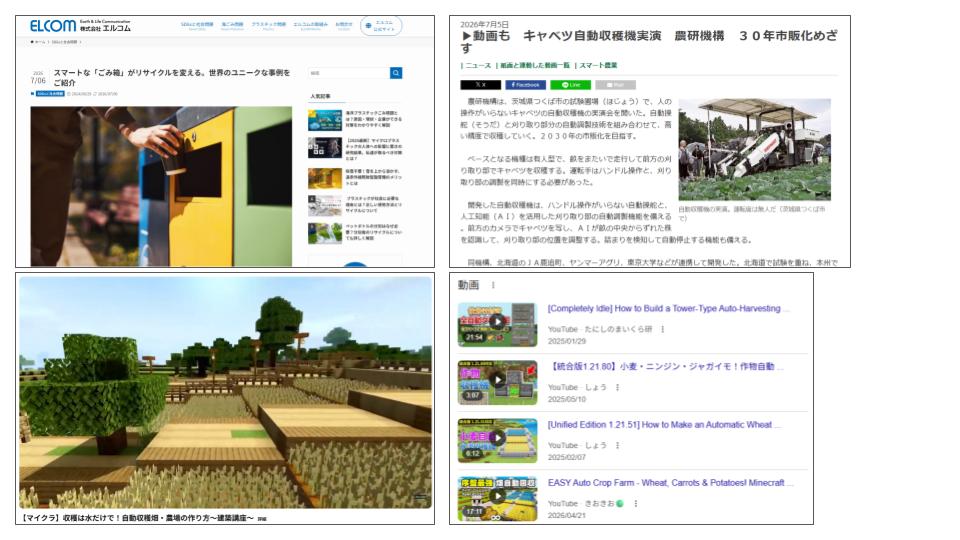
Task: Click the cabbage auto-harvester headline
Action: (x=649, y=42)
